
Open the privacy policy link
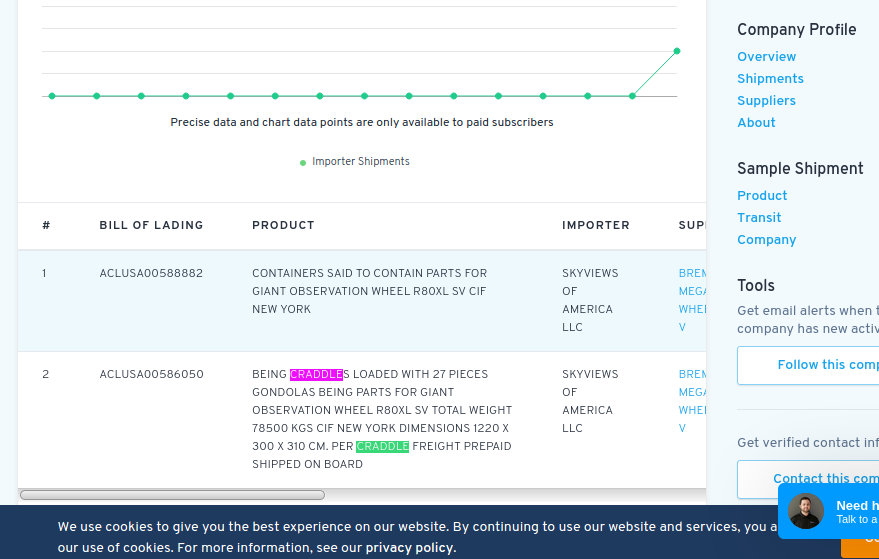[409, 548]
